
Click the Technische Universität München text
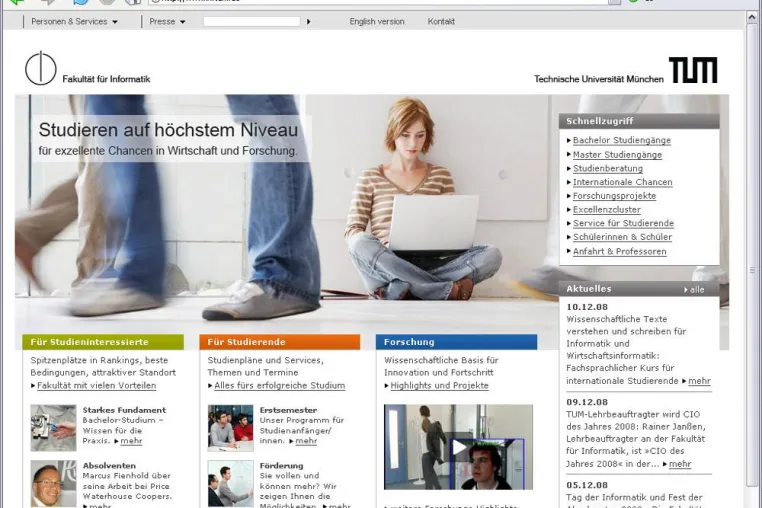599,79
